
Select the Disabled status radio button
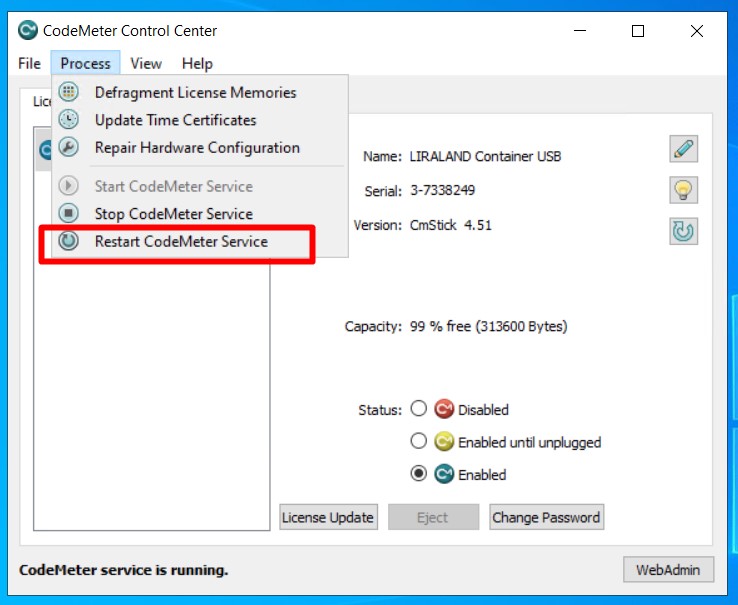pos(419,409)
